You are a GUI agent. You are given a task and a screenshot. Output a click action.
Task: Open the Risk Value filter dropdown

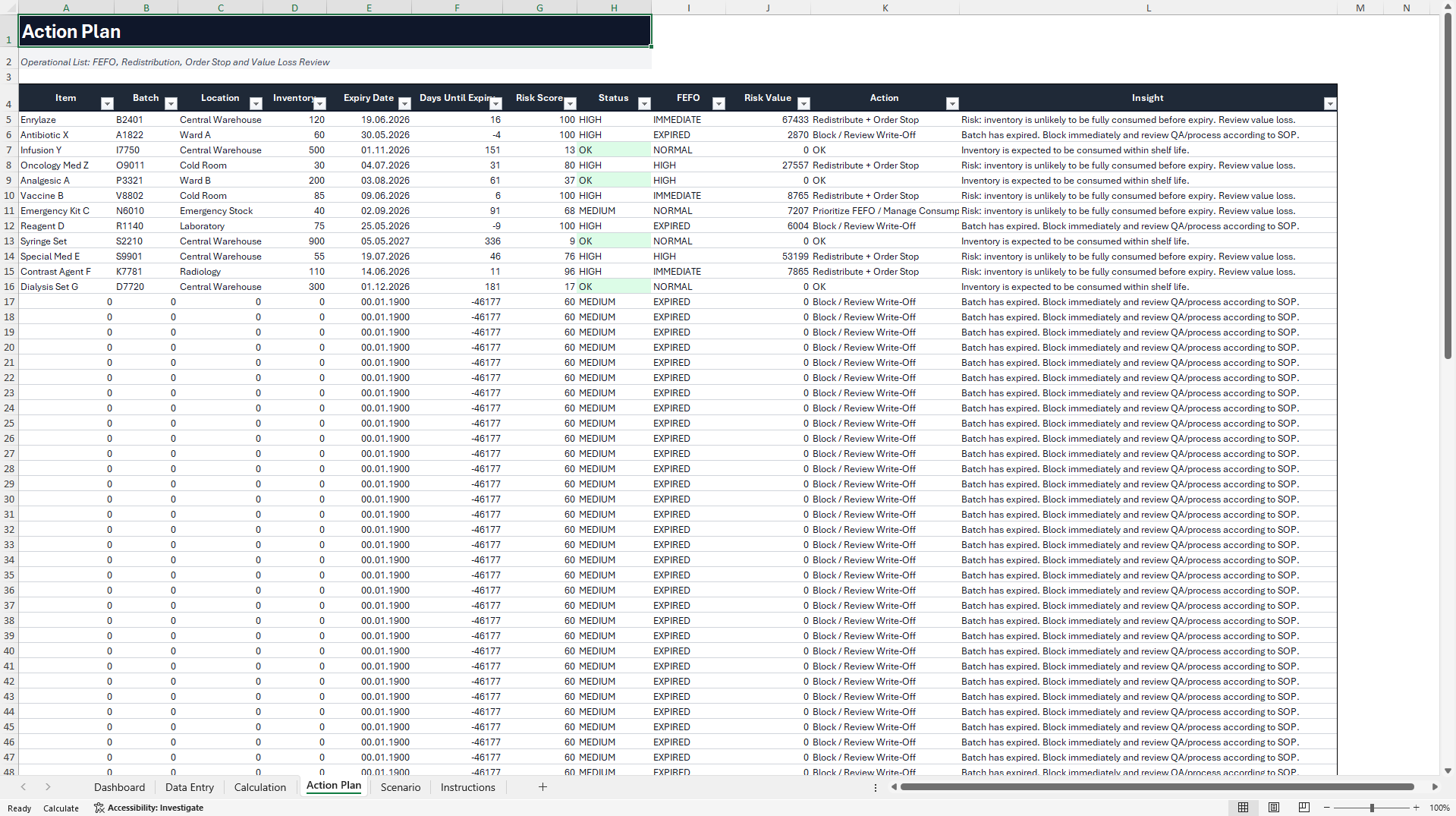pyautogui.click(x=803, y=104)
